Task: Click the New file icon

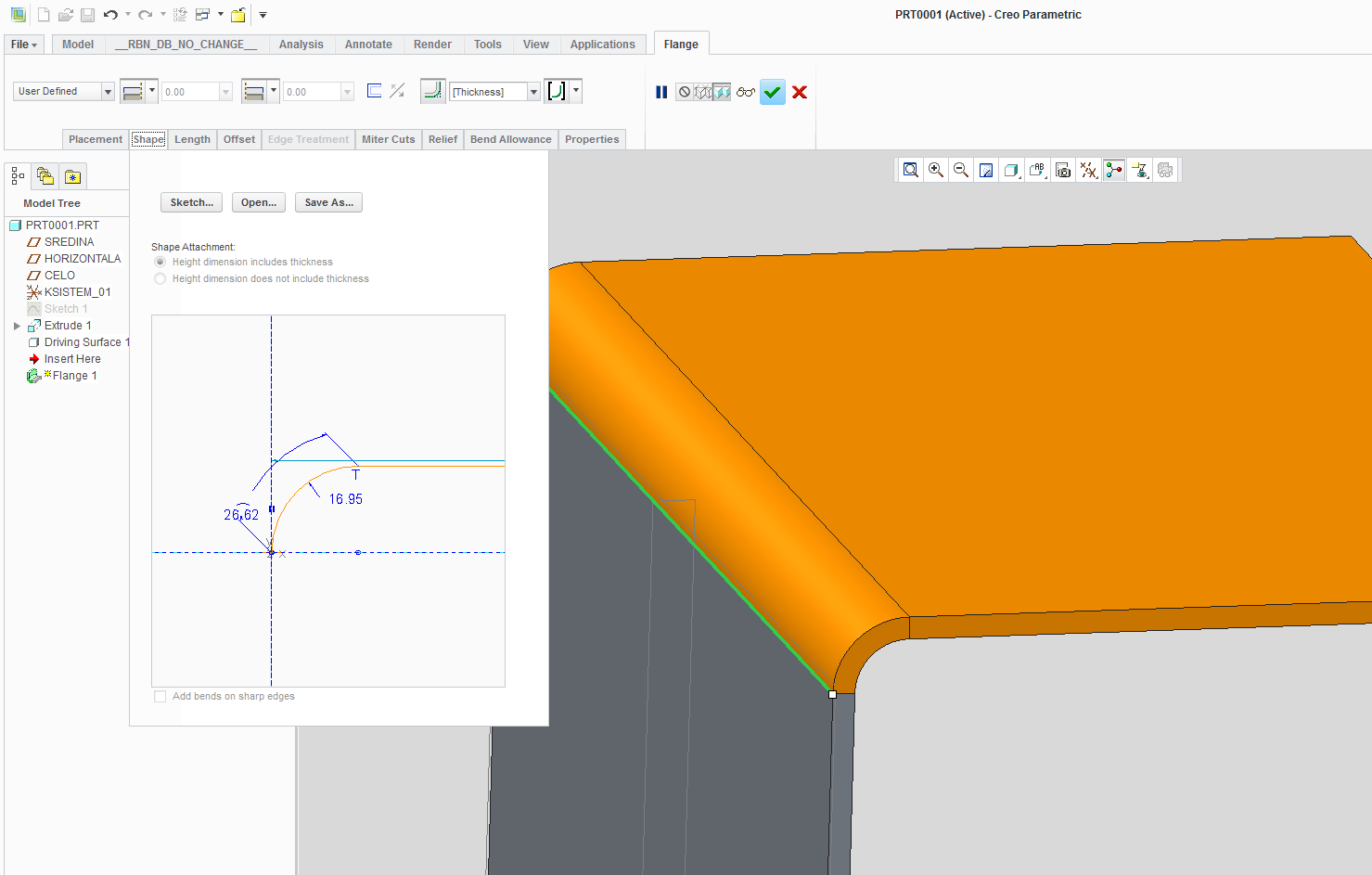Action: coord(44,15)
